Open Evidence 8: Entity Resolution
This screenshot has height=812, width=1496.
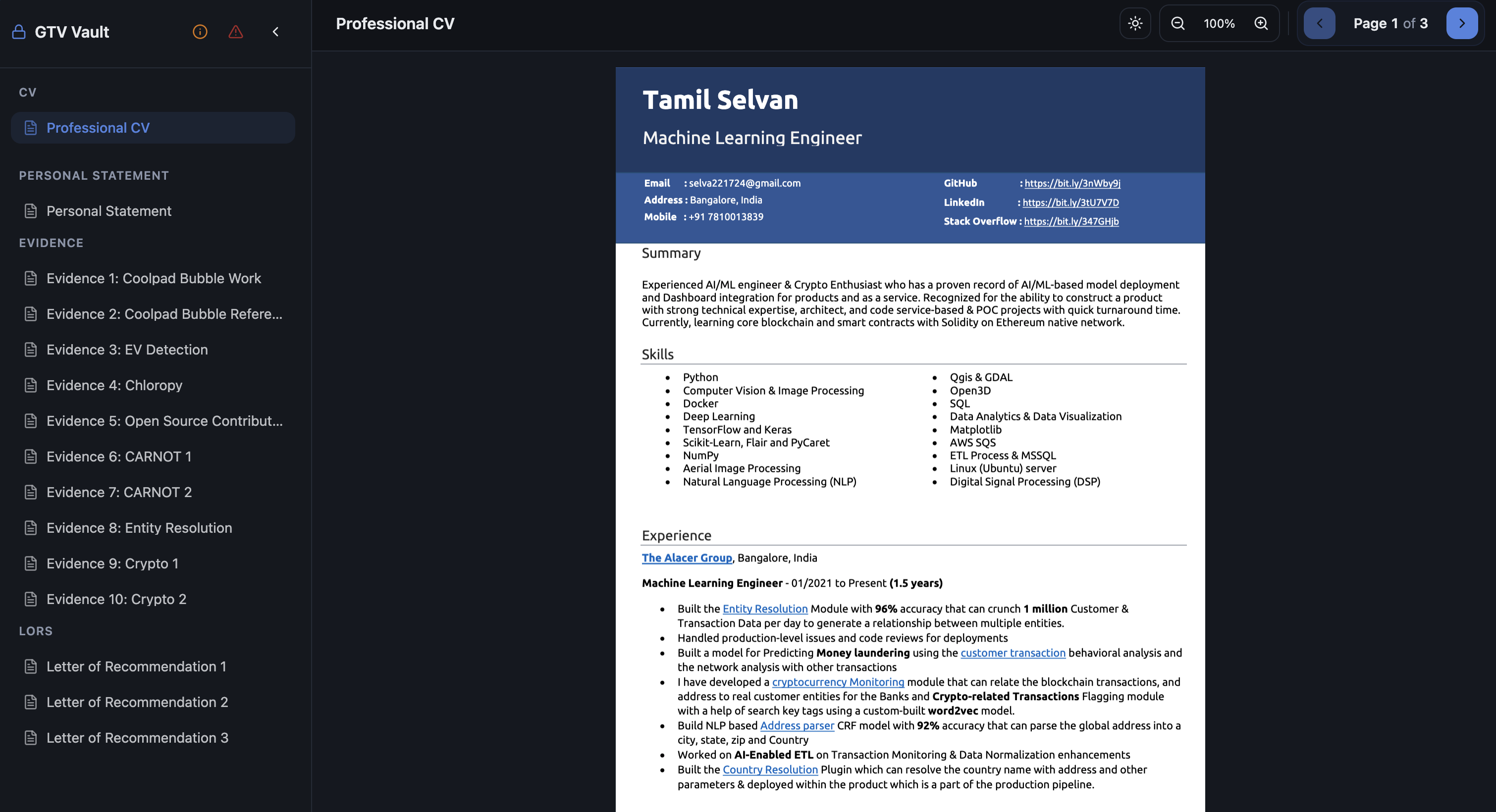click(139, 528)
